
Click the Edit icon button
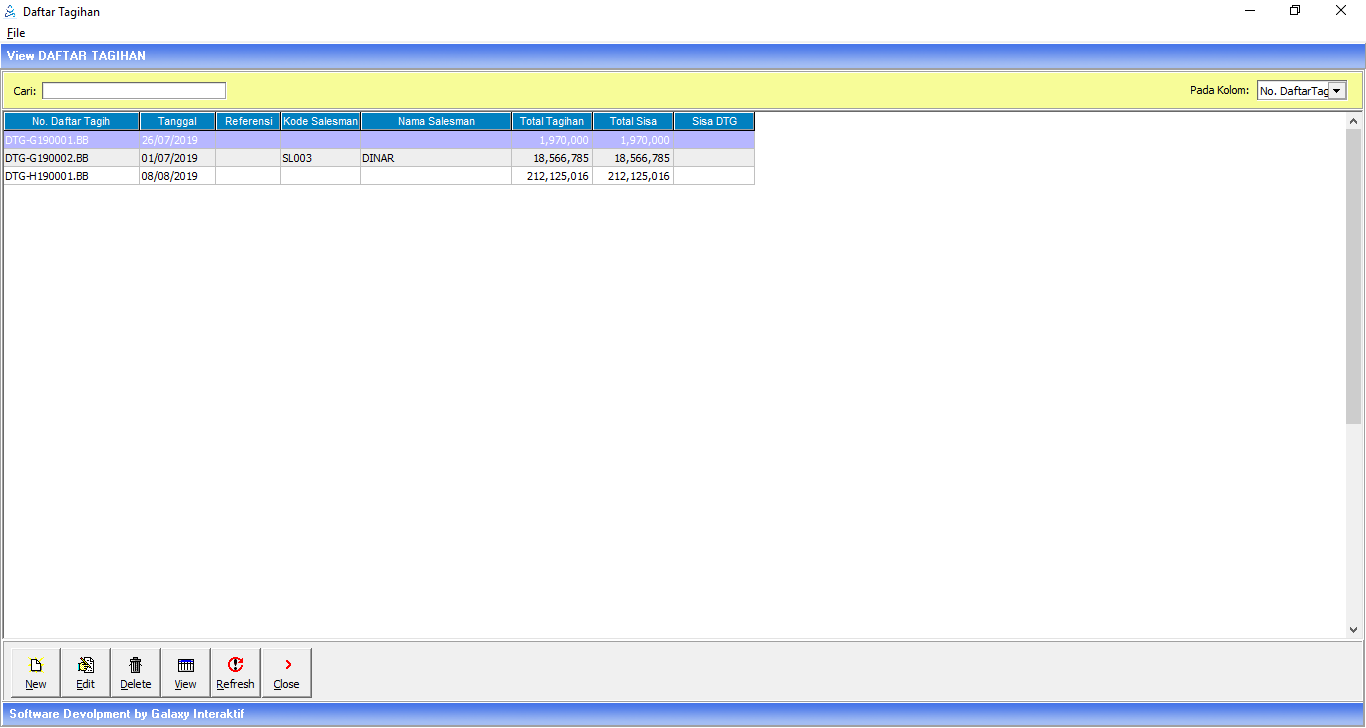(86, 672)
